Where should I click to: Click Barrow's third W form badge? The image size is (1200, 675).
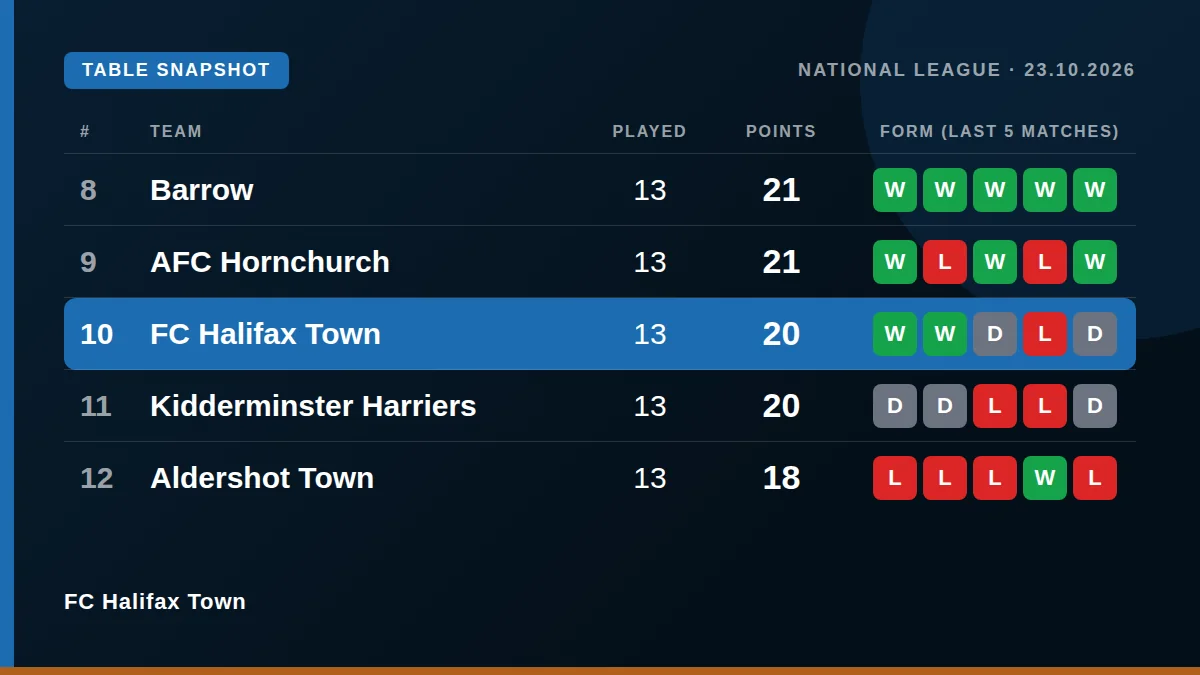(995, 190)
